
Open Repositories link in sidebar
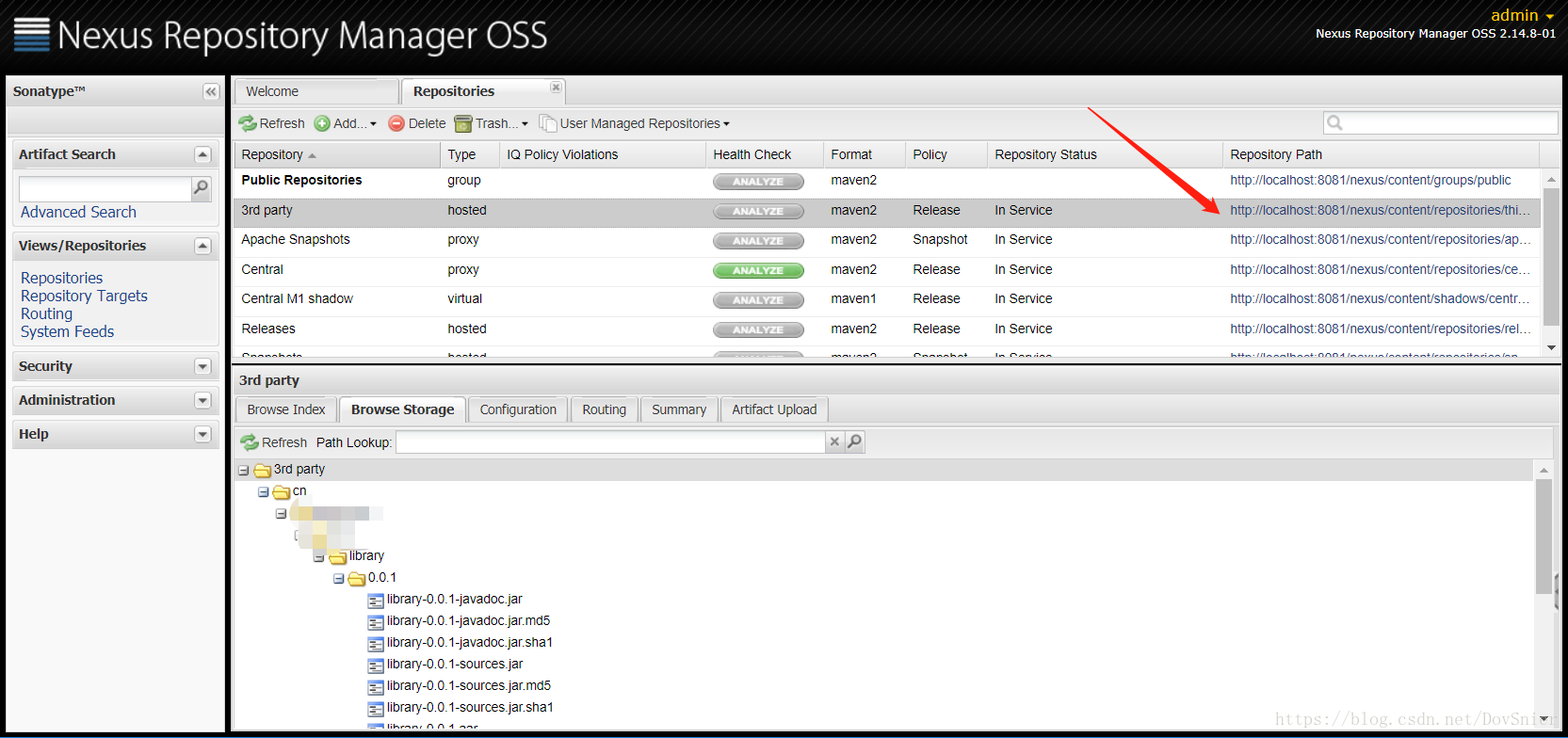tap(62, 278)
